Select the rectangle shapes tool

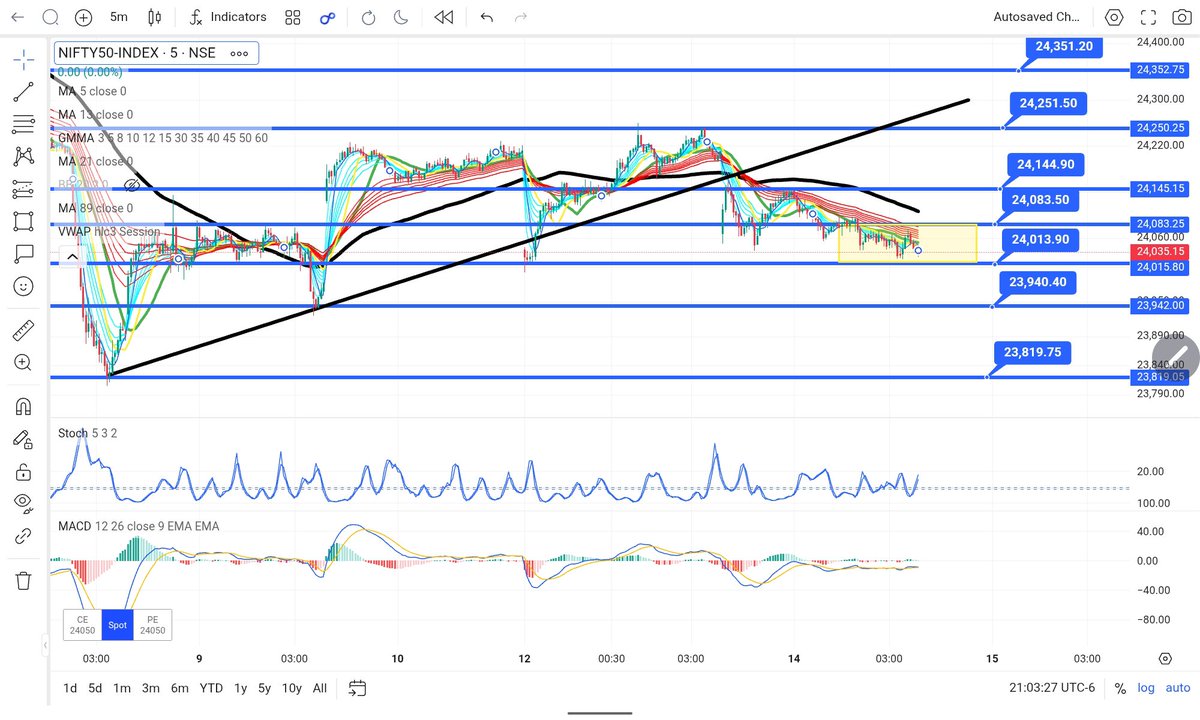(x=23, y=221)
